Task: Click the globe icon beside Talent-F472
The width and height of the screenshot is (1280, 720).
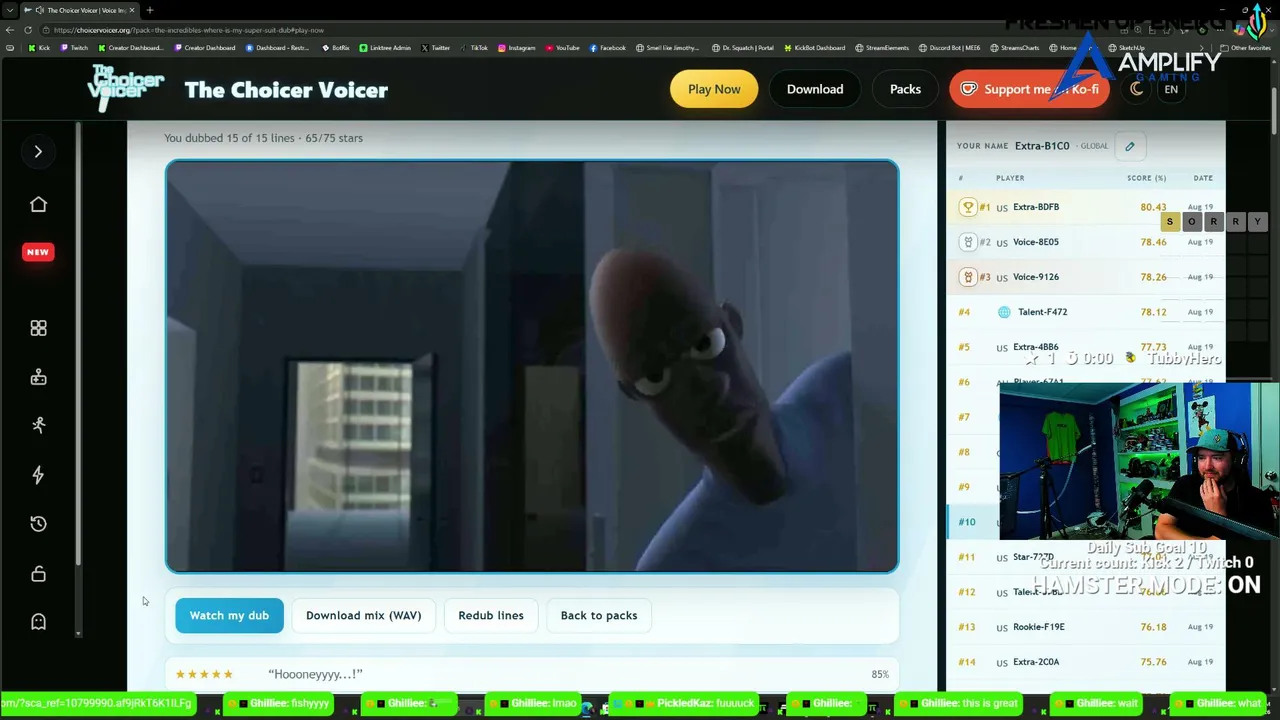Action: tap(1004, 312)
